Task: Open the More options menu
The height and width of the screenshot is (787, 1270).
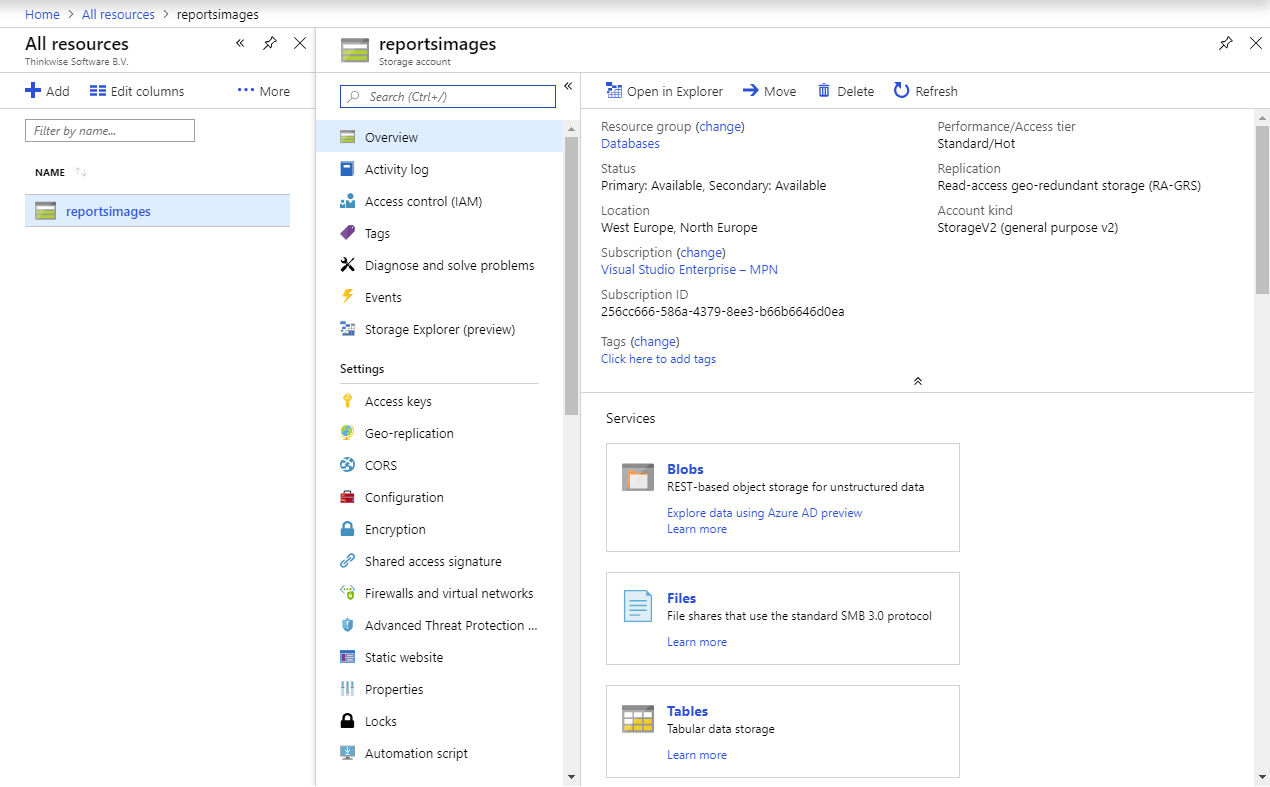Action: tap(264, 91)
